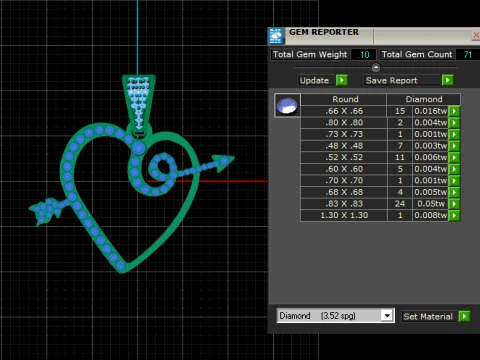Click the Round column header

point(345,99)
